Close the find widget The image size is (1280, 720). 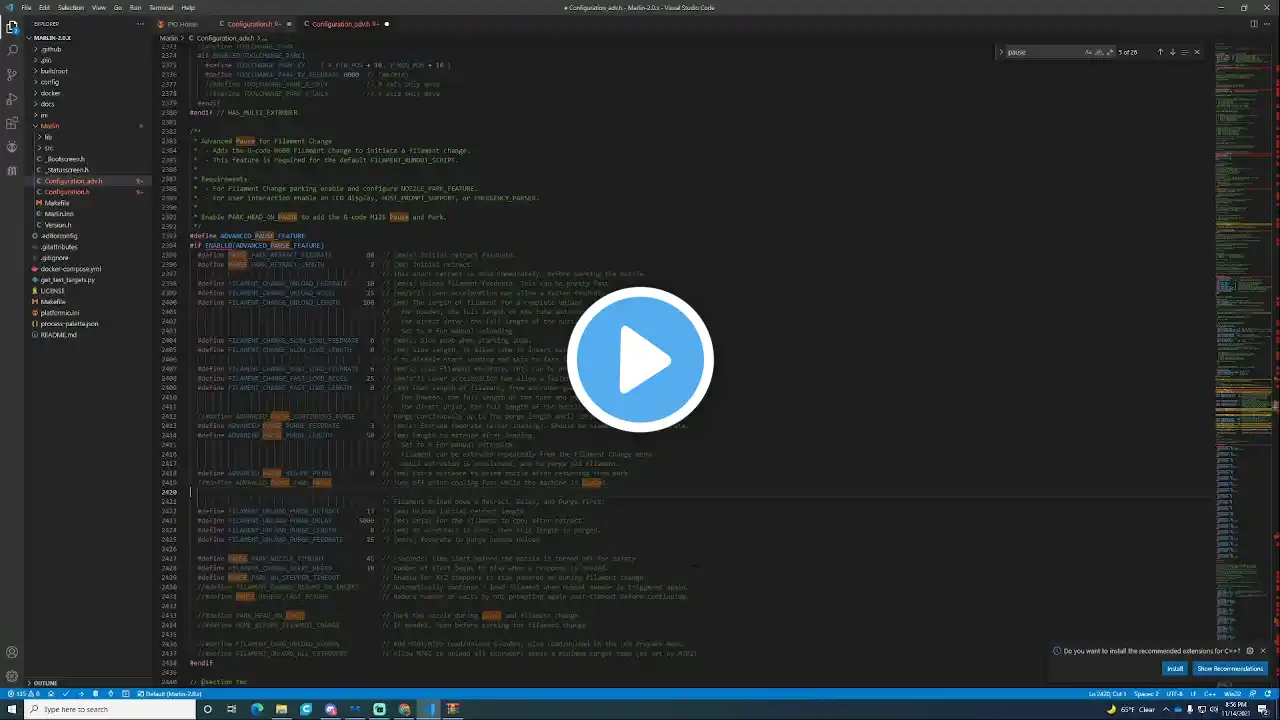click(x=1196, y=52)
